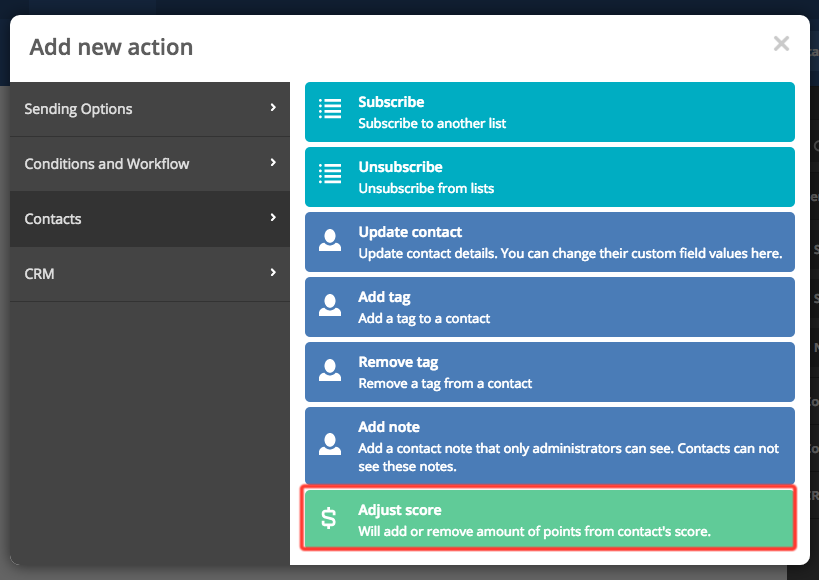Click the chevron next to CRM
The width and height of the screenshot is (819, 580).
(x=273, y=272)
